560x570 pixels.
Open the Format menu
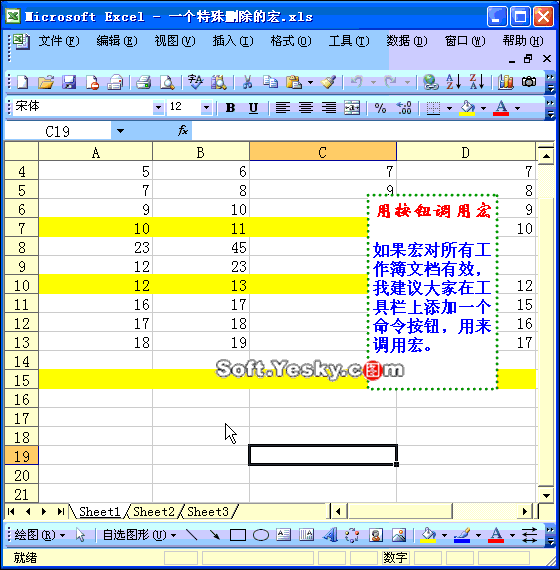pos(291,41)
